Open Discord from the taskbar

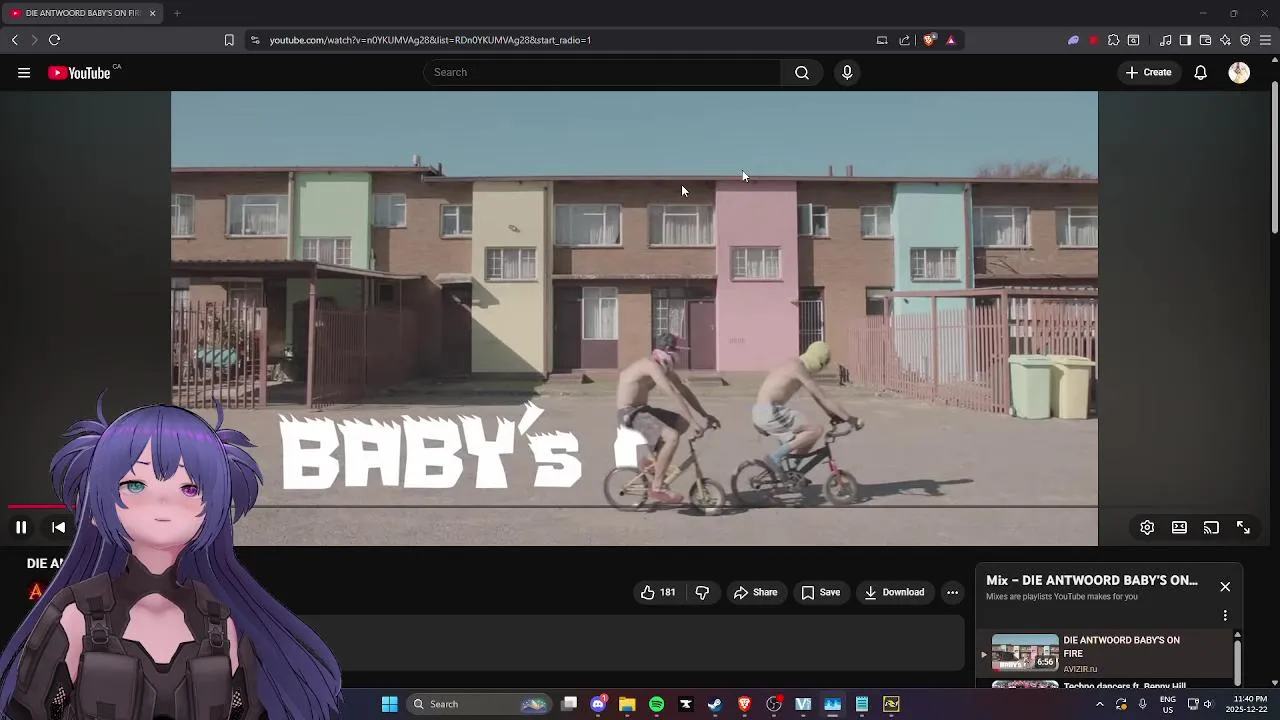(598, 704)
